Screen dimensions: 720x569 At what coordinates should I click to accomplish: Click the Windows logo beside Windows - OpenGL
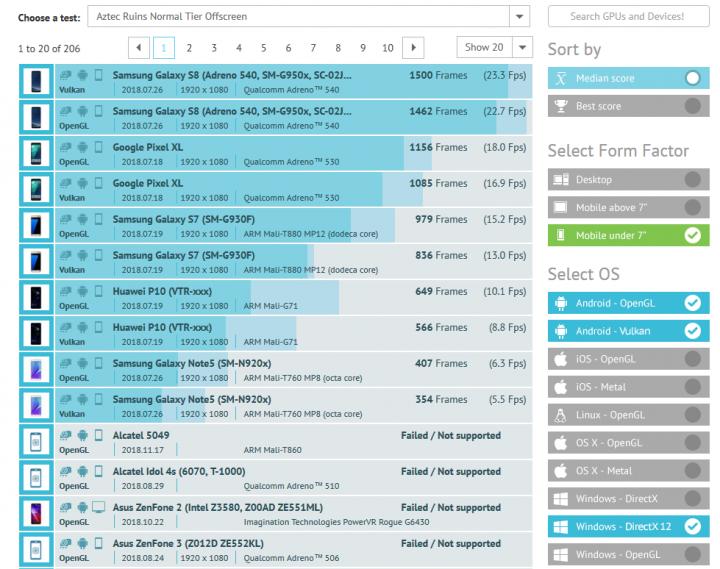click(561, 555)
